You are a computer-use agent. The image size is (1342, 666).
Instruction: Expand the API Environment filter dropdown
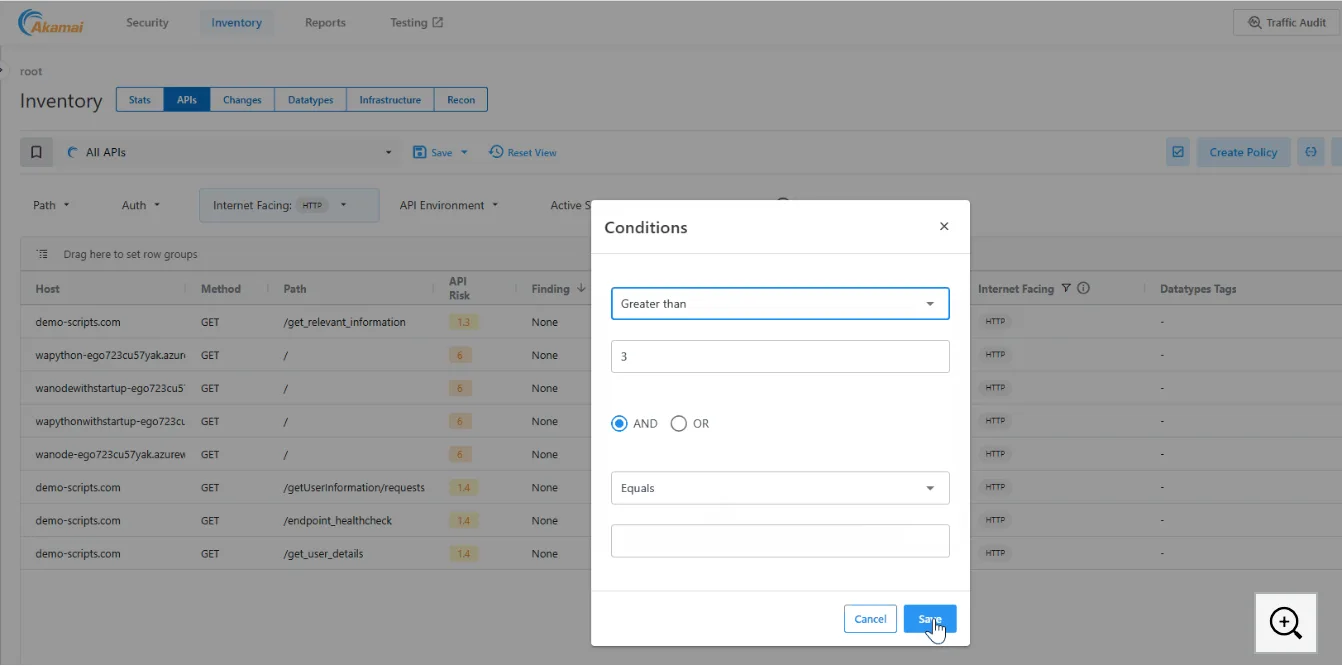[448, 205]
